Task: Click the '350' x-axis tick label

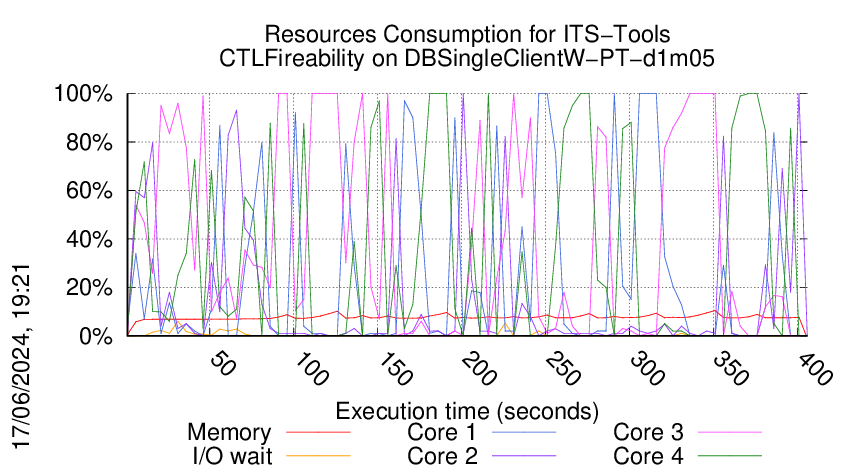Action: click(731, 369)
